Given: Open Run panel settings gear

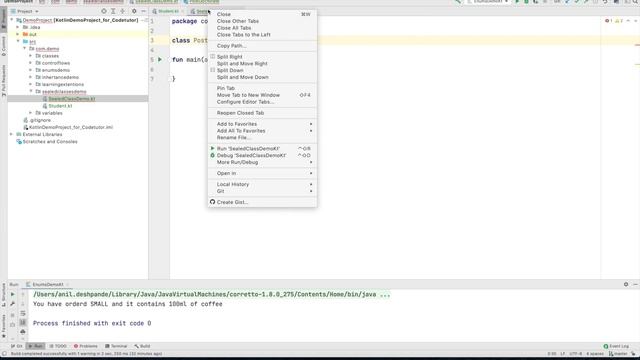Looking at the screenshot, I should tap(626, 284).
